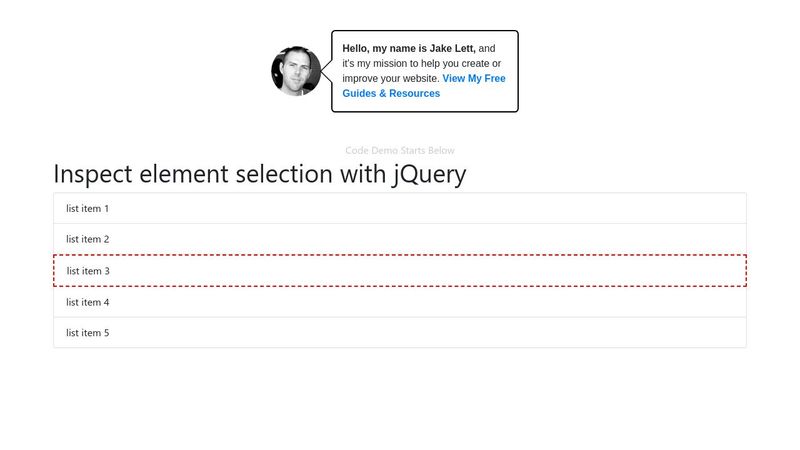The height and width of the screenshot is (450, 800).
Task: Click the word Inspect in heading
Action: click(93, 175)
